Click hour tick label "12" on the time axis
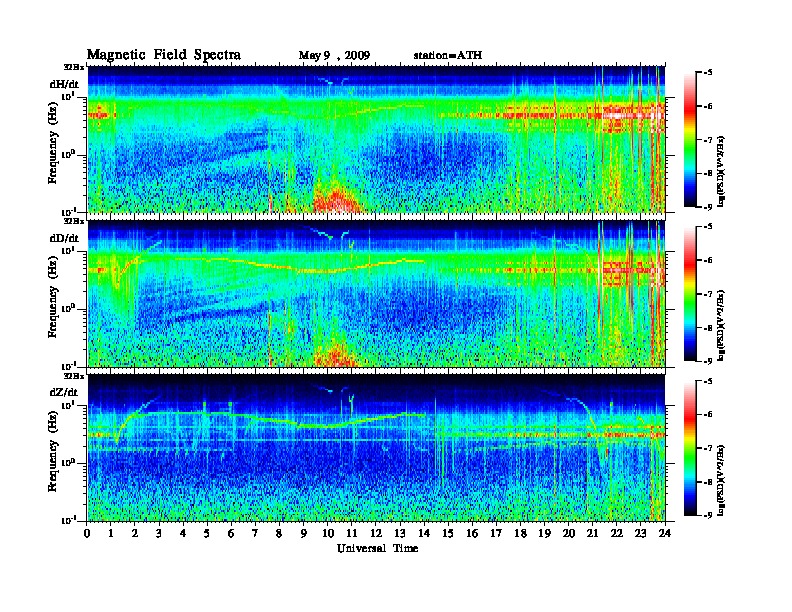The image size is (792, 612). (376, 533)
